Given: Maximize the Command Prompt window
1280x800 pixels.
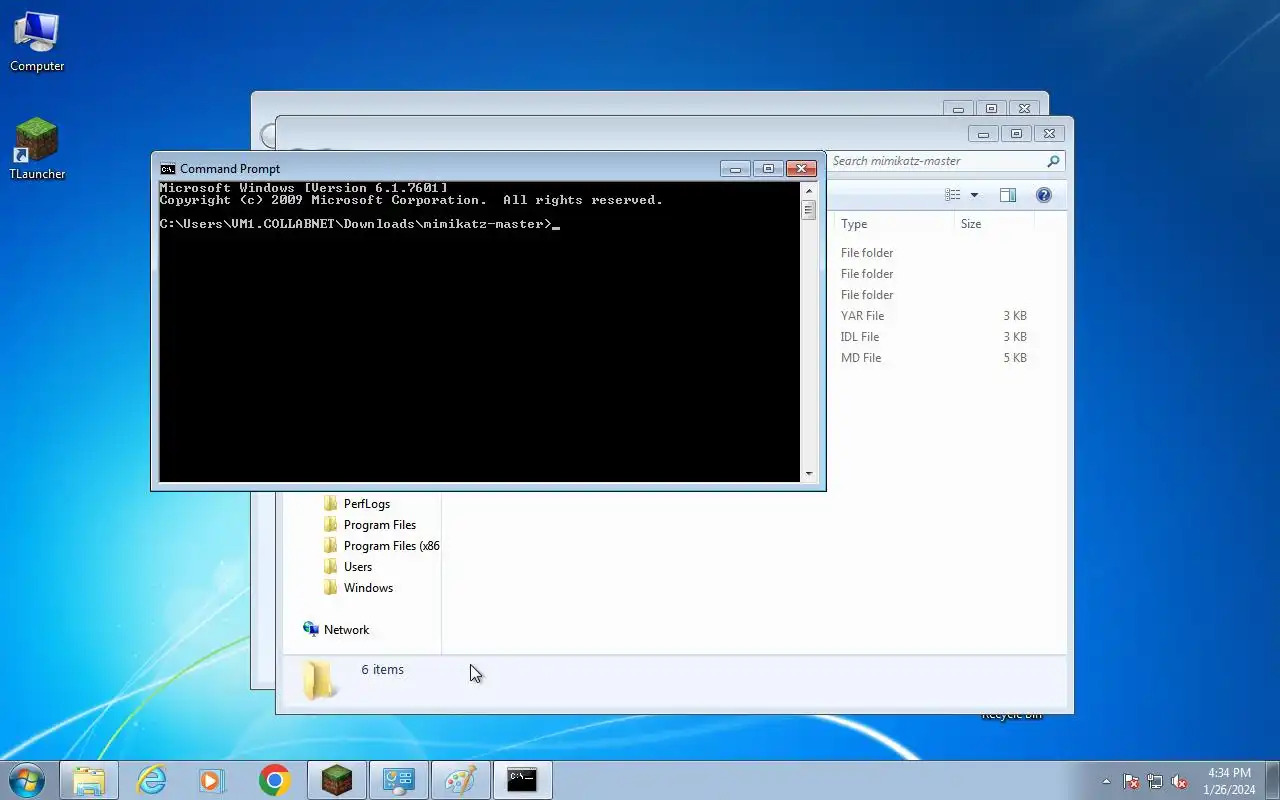Looking at the screenshot, I should [x=768, y=169].
